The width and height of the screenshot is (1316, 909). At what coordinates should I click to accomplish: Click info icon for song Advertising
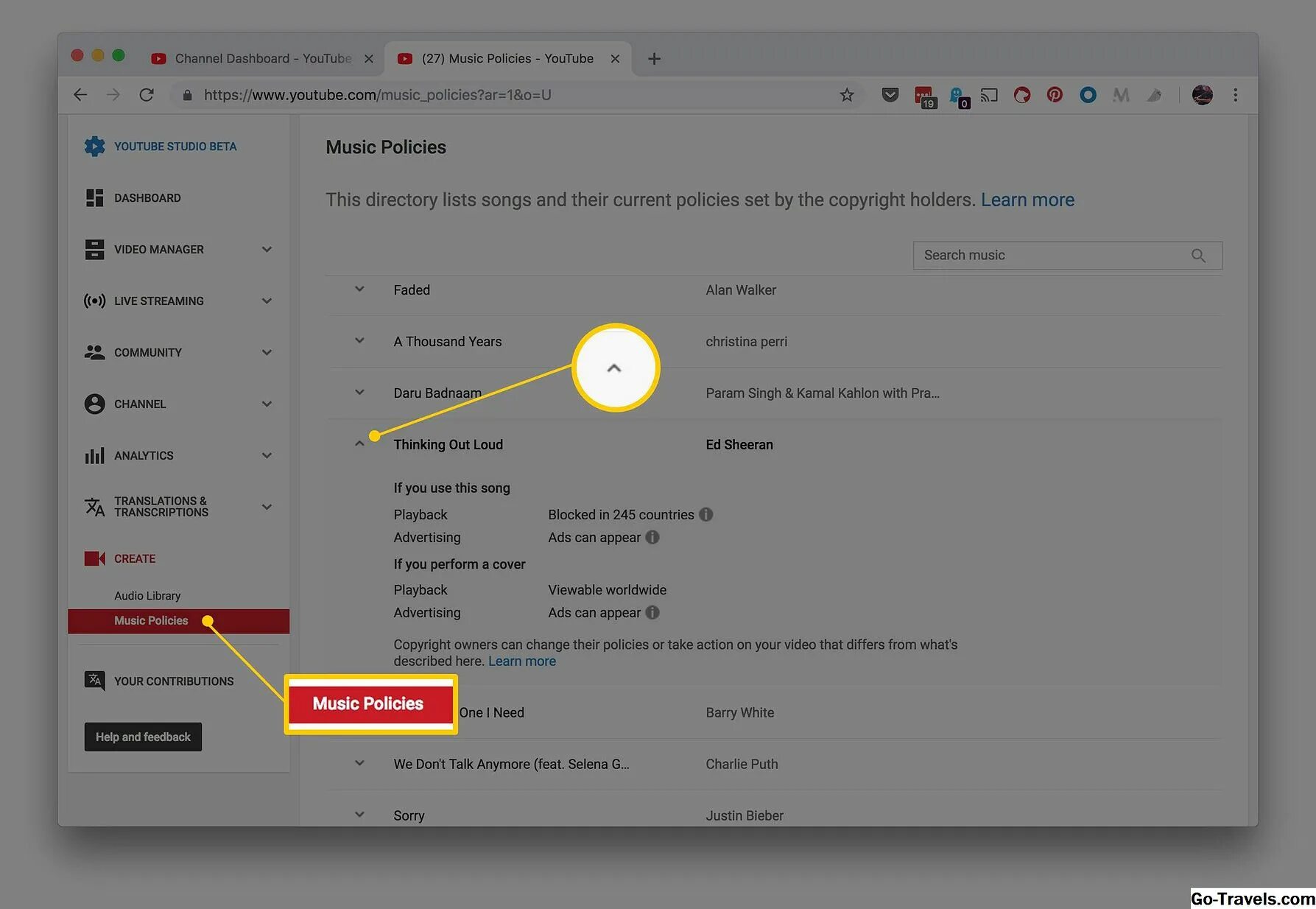(652, 537)
